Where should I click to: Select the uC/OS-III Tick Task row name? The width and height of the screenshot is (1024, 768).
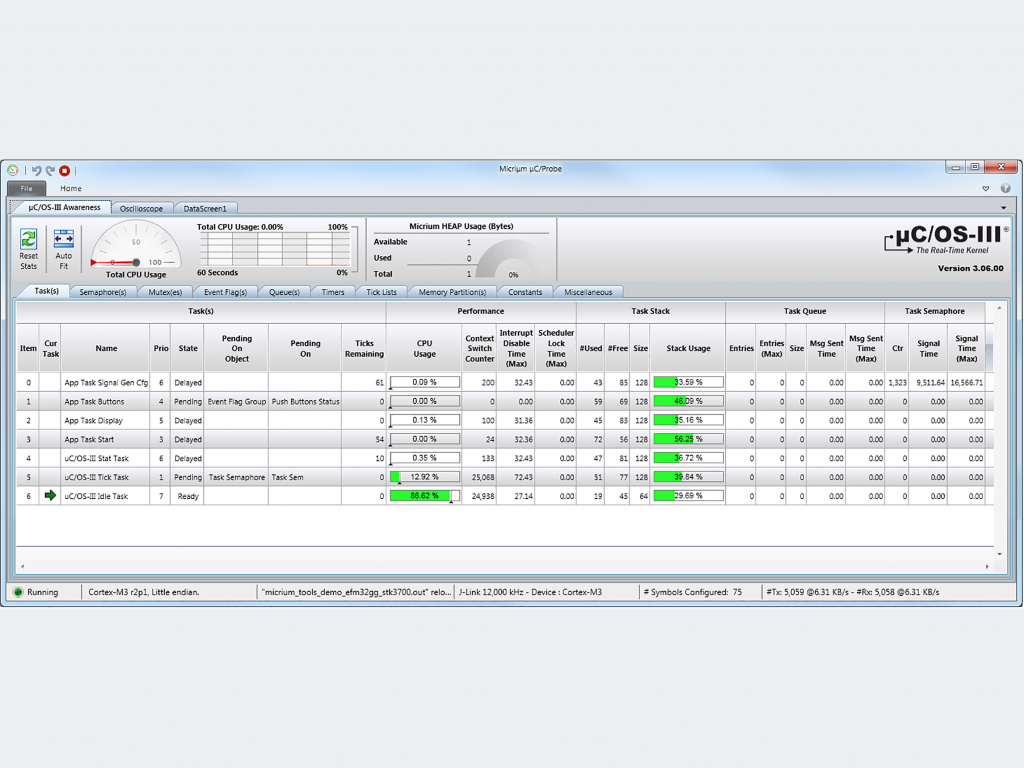97,477
